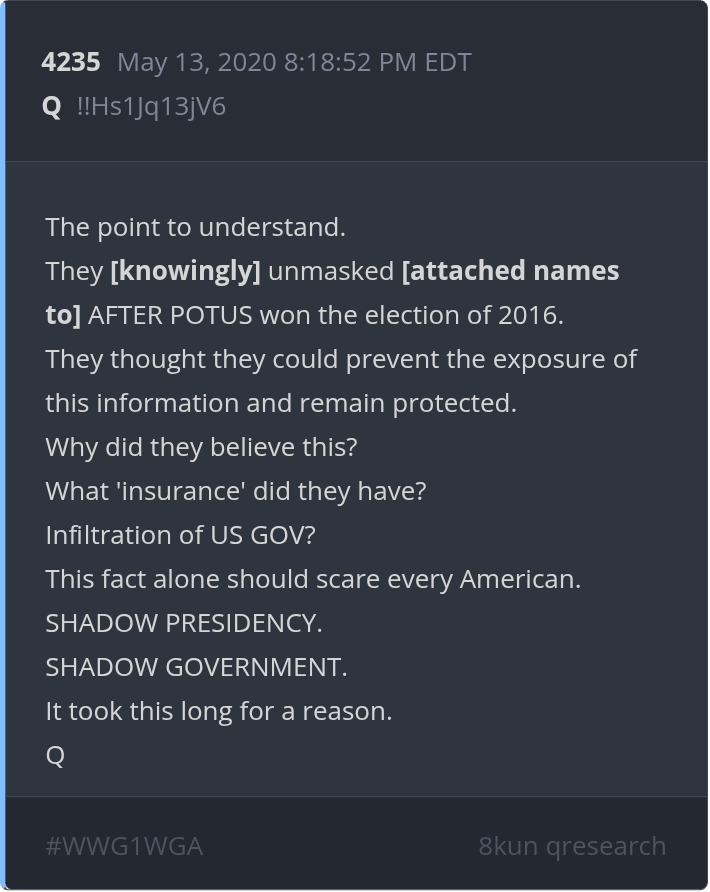Click the post number 4235
Viewport: 710px width, 892px height.
tap(71, 62)
